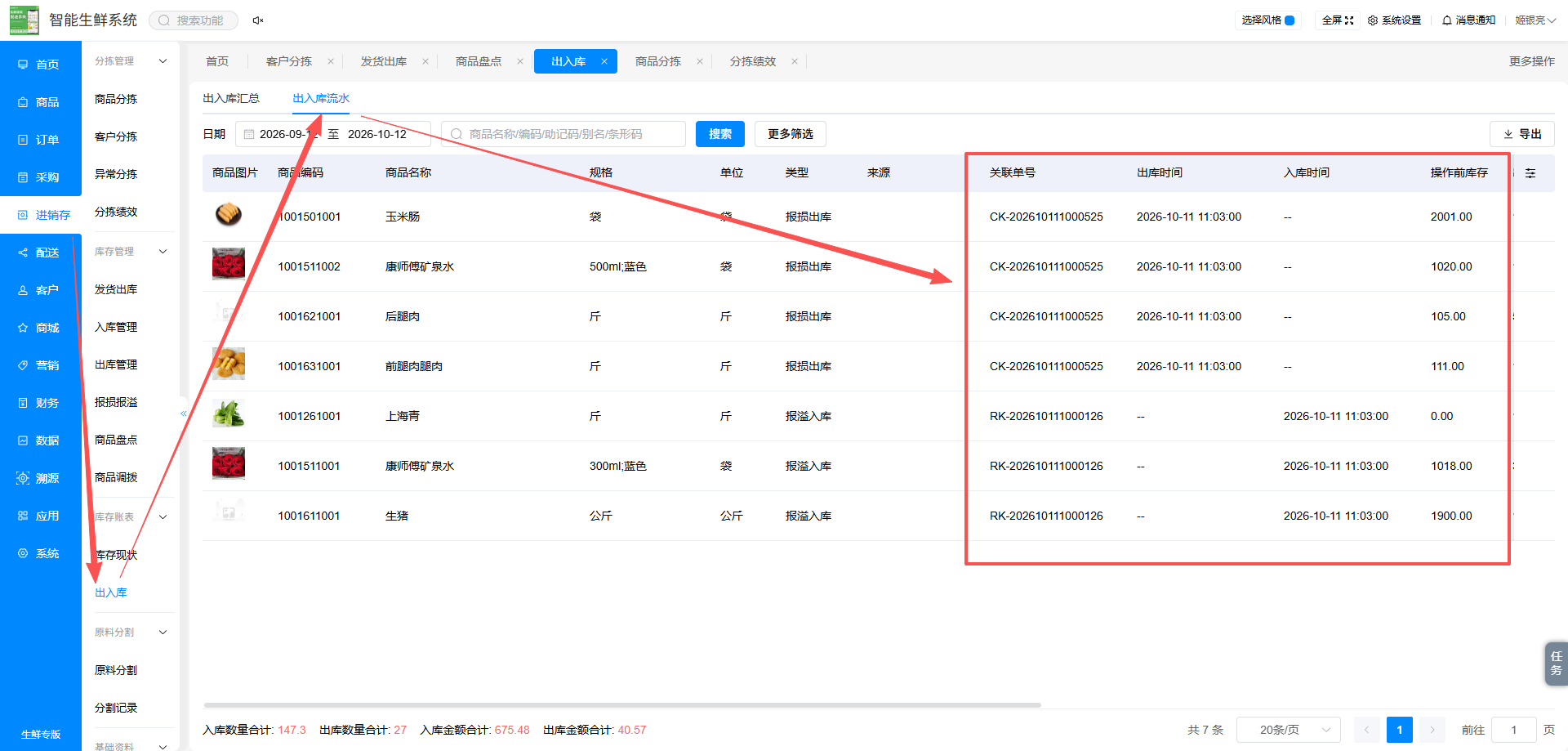Image resolution: width=1568 pixels, height=751 pixels.
Task: Open the 财务 sidebar module
Action: coord(41,403)
